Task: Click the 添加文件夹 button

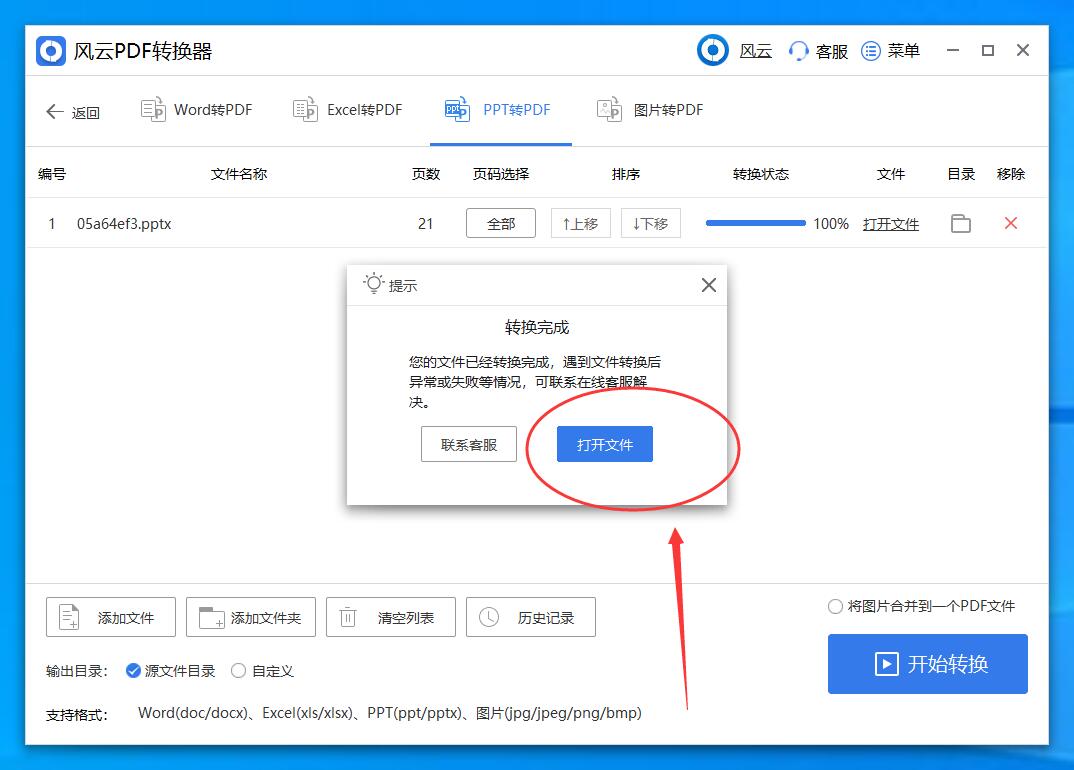Action: click(251, 617)
